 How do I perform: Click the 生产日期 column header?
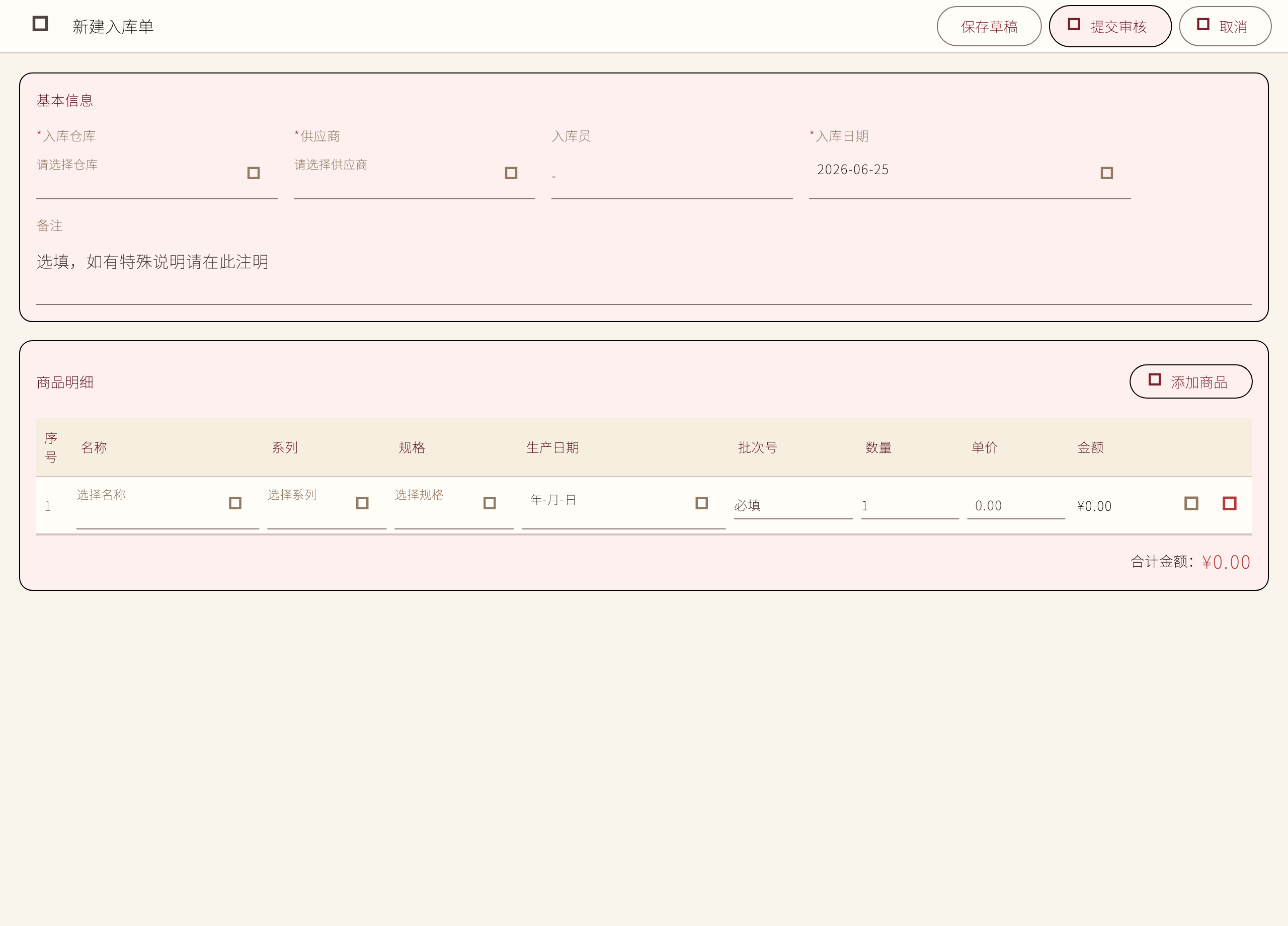click(552, 448)
